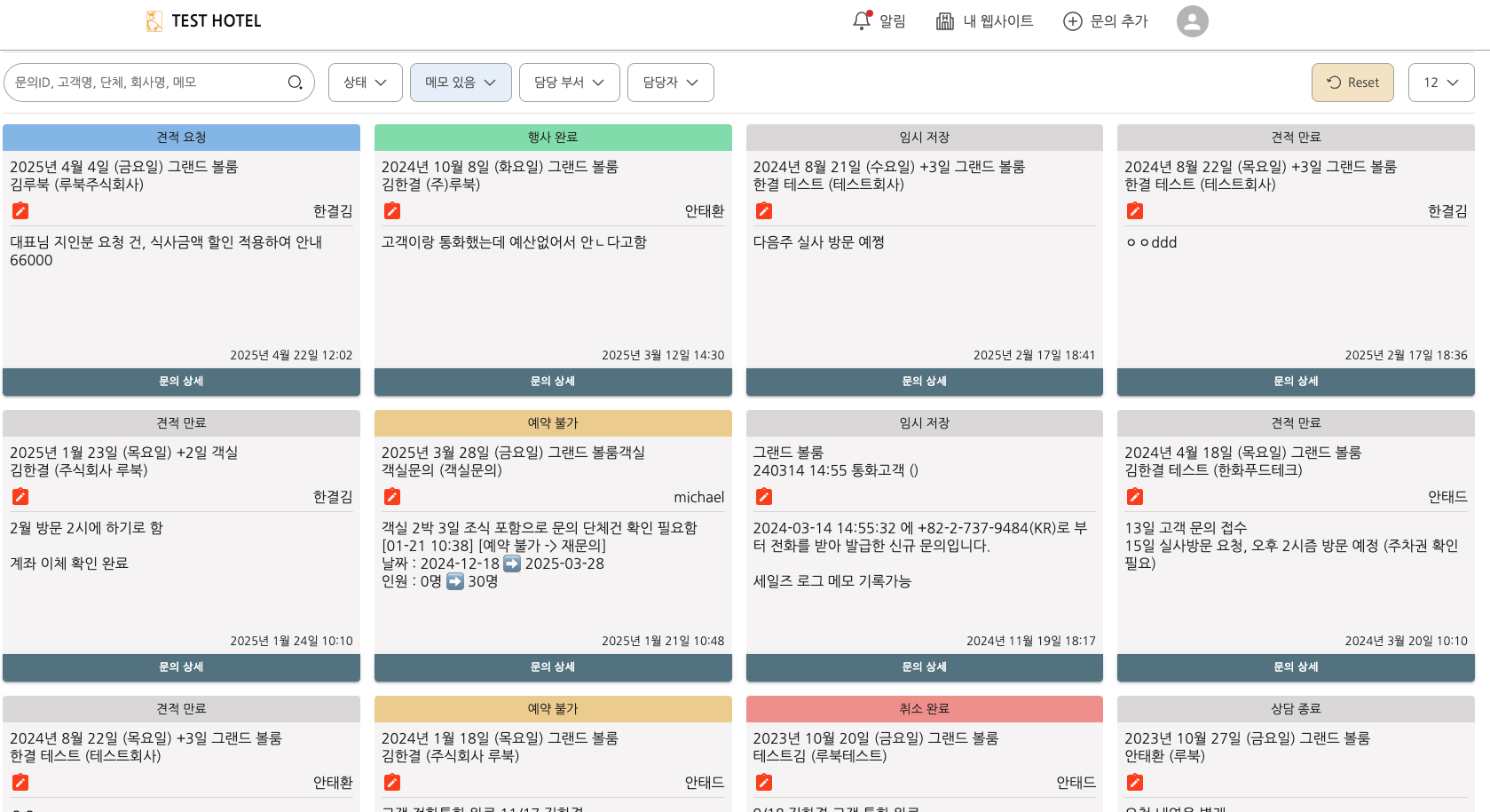Expand the 상태 filter dropdown
This screenshot has height=812, width=1490.
365,83
